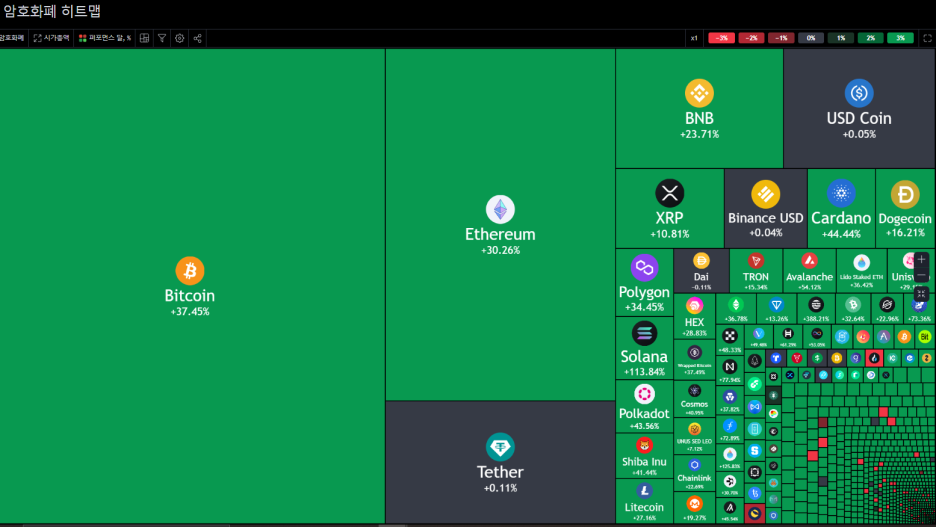This screenshot has height=527, width=936.
Task: Click the Ethereum logo icon
Action: pyautogui.click(x=500, y=209)
